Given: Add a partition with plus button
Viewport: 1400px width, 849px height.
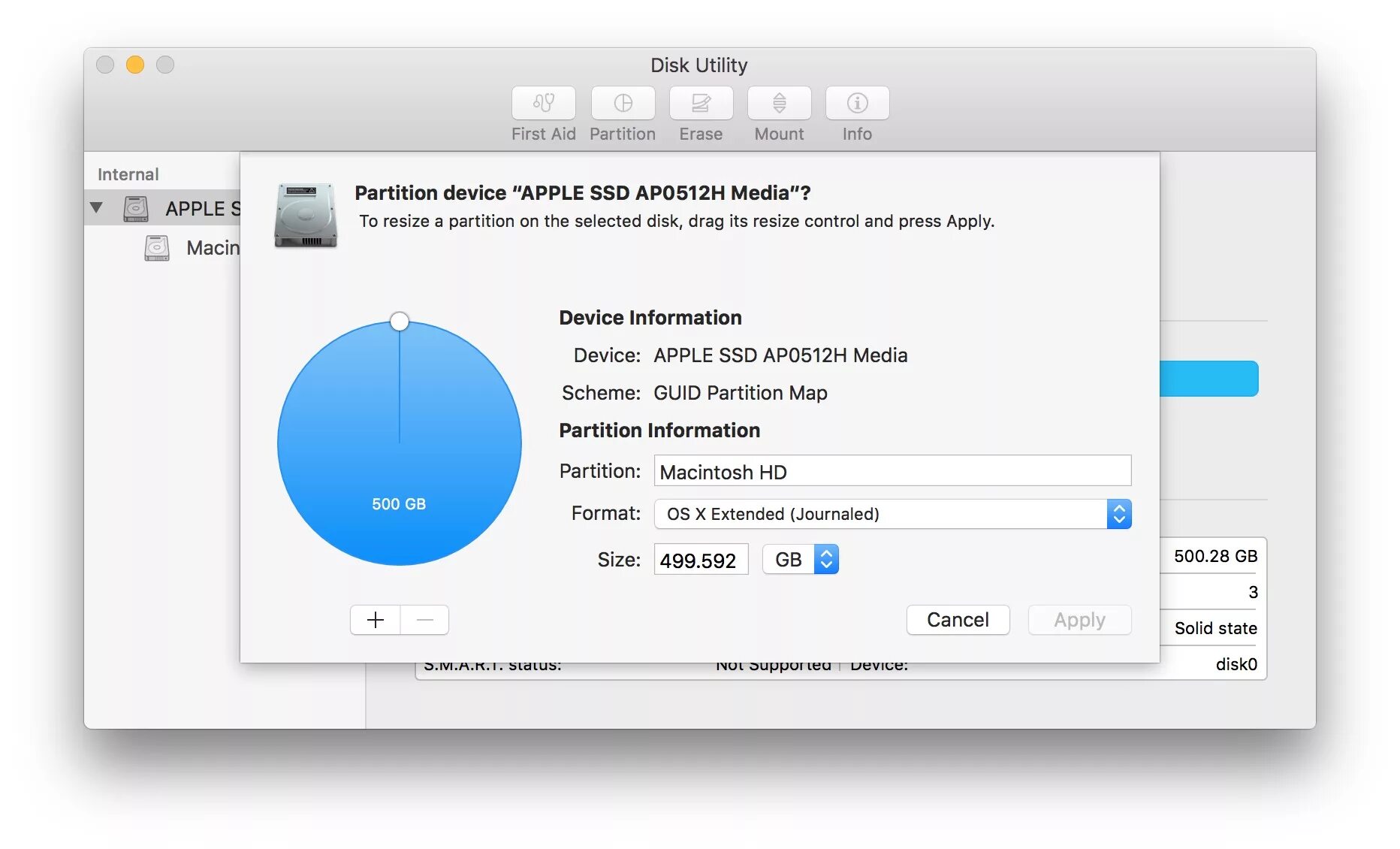Looking at the screenshot, I should point(375,620).
